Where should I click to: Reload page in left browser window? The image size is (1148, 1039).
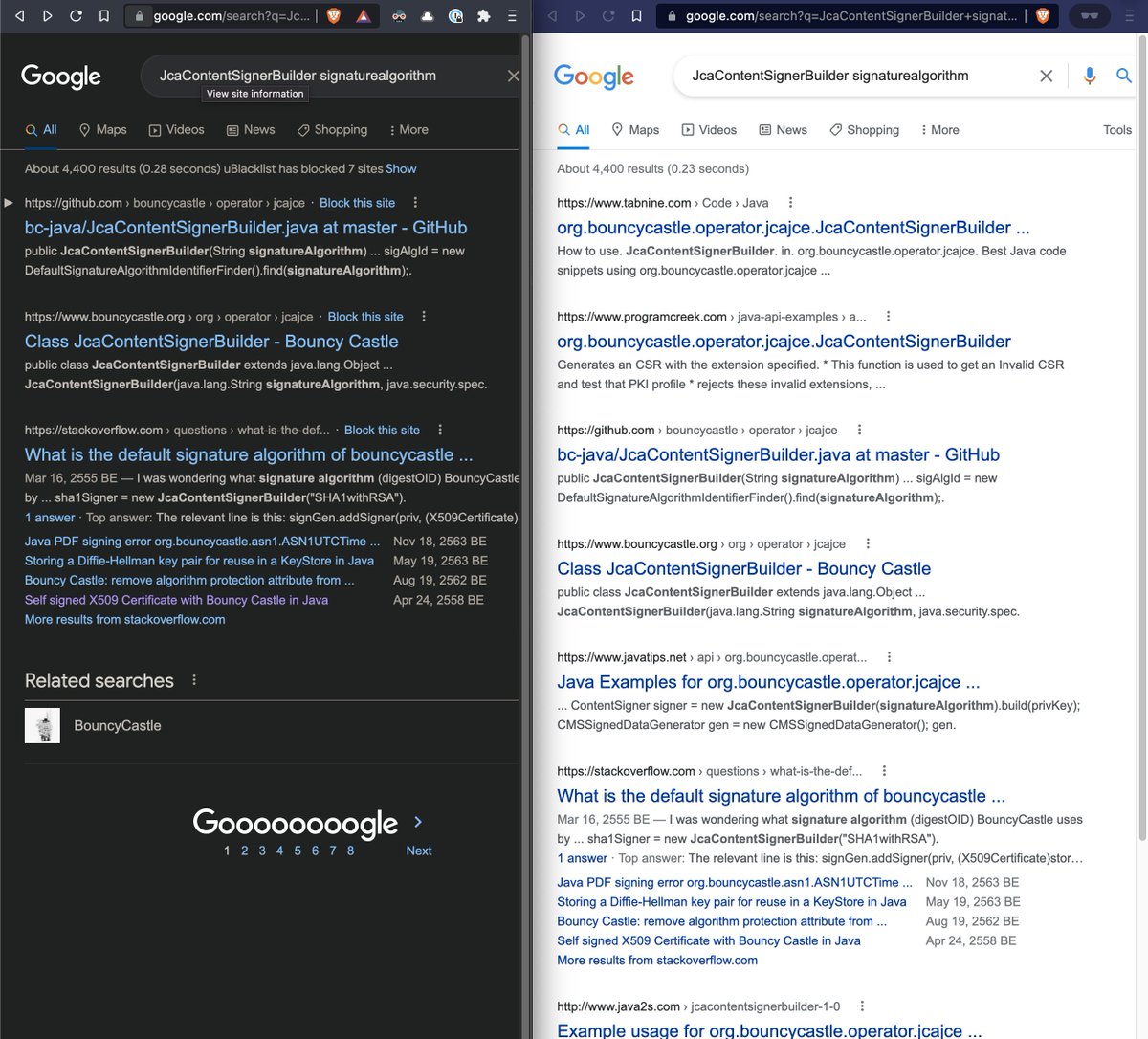coord(76,15)
